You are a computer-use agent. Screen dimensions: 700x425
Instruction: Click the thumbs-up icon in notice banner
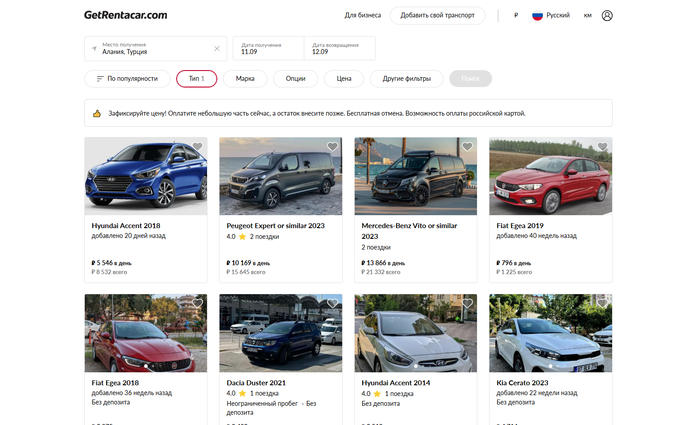[97, 113]
